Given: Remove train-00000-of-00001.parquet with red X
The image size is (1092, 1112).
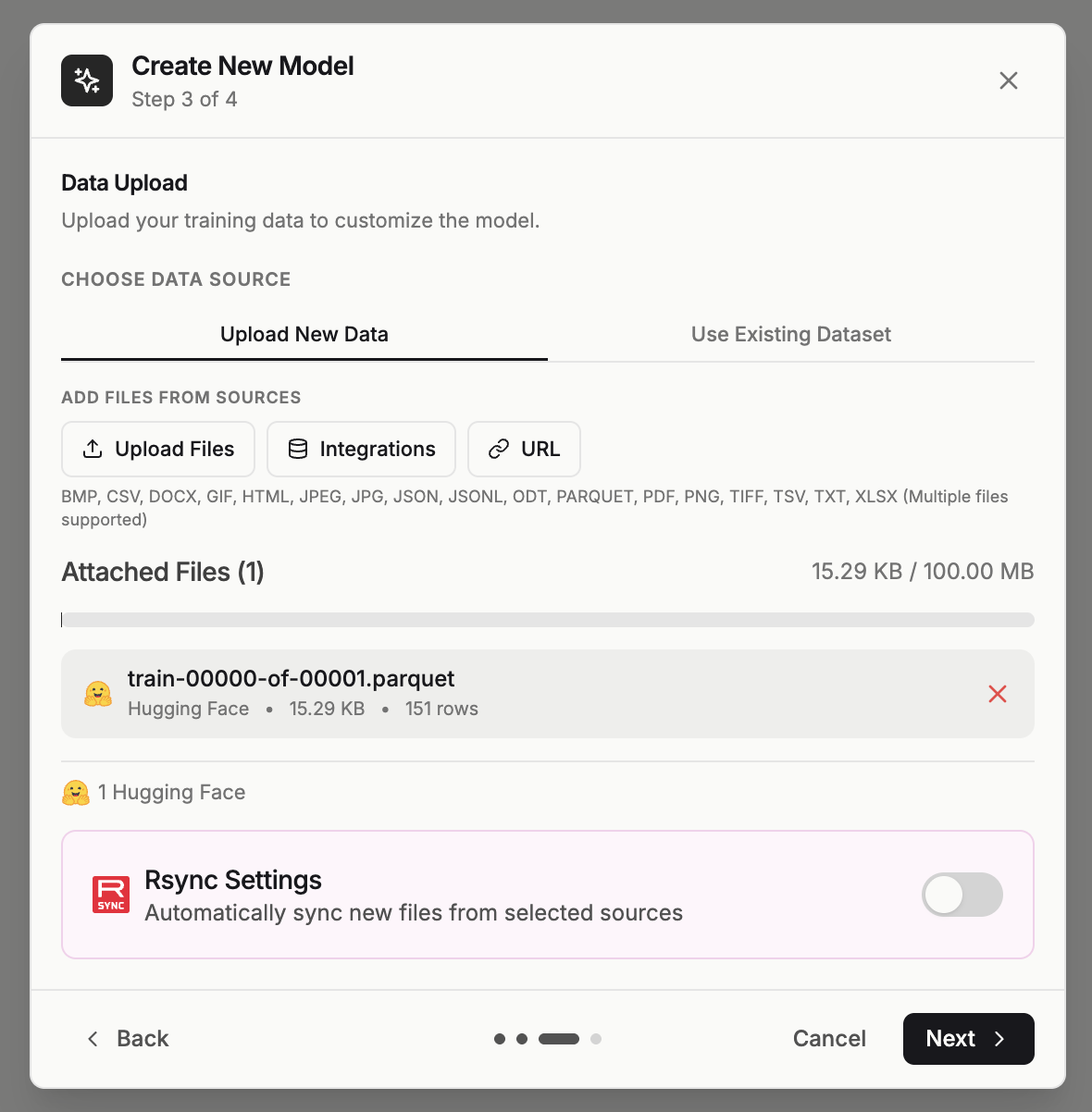Looking at the screenshot, I should [998, 694].
